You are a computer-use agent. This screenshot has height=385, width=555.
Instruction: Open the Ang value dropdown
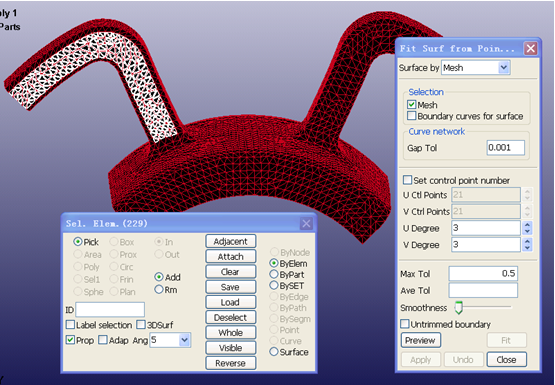pos(184,340)
